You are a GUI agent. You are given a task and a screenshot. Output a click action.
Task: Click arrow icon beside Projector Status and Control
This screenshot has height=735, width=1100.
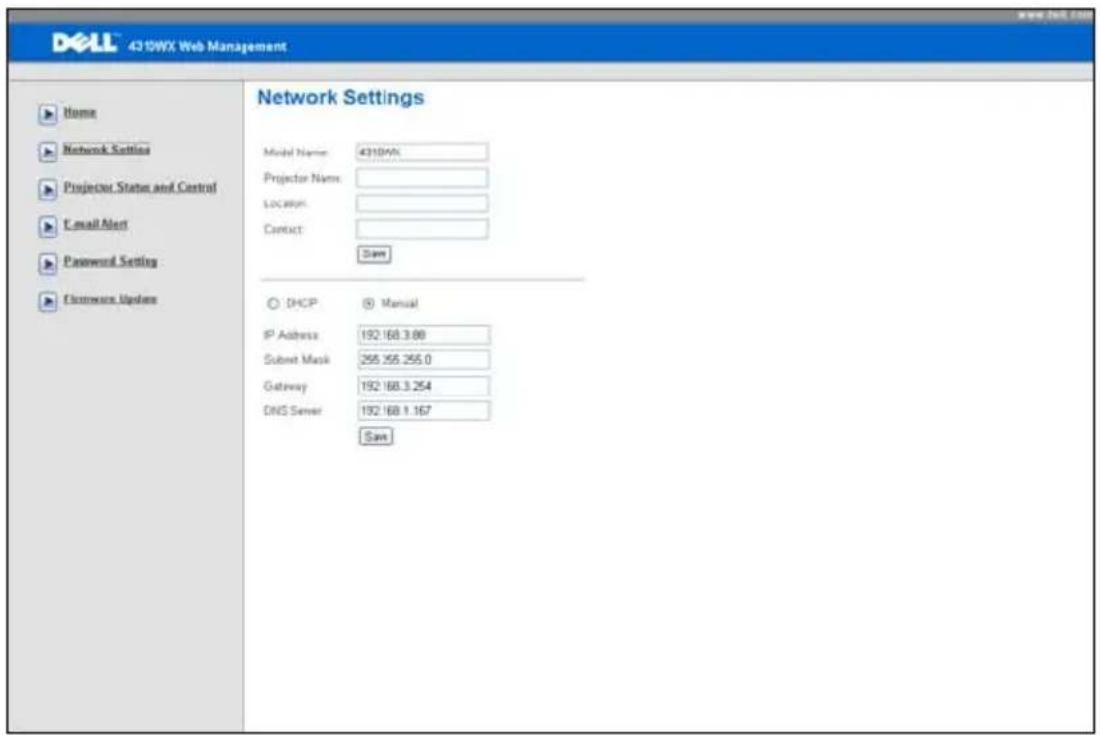pos(48,189)
